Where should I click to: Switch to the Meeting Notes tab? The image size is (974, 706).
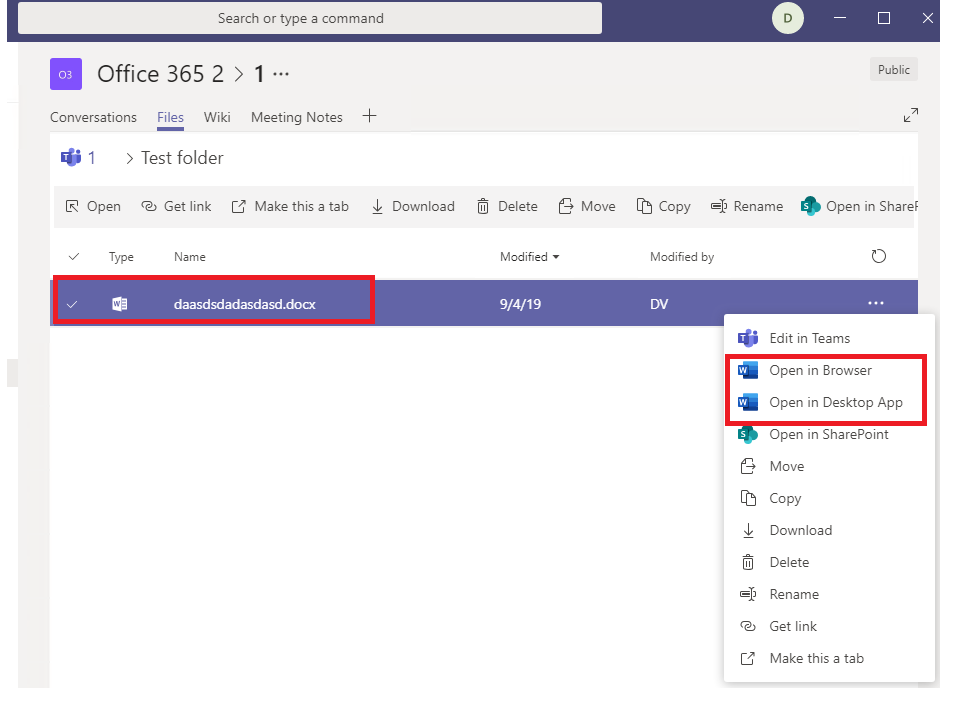[x=297, y=117]
